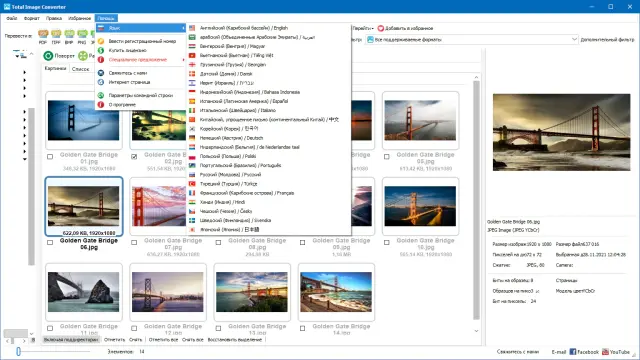The height and width of the screenshot is (360, 640).
Task: Click the large preview image of the bridge
Action: pyautogui.click(x=561, y=132)
